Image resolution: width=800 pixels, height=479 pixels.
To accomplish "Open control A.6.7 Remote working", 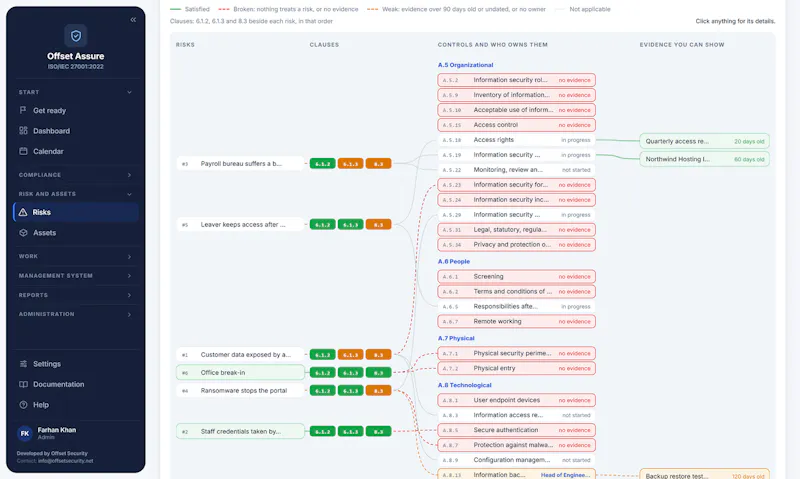I will click(x=516, y=321).
